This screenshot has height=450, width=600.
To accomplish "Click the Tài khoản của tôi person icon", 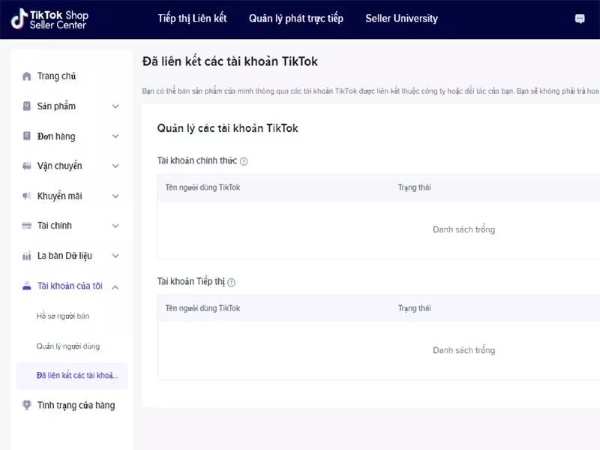I will point(27,285).
